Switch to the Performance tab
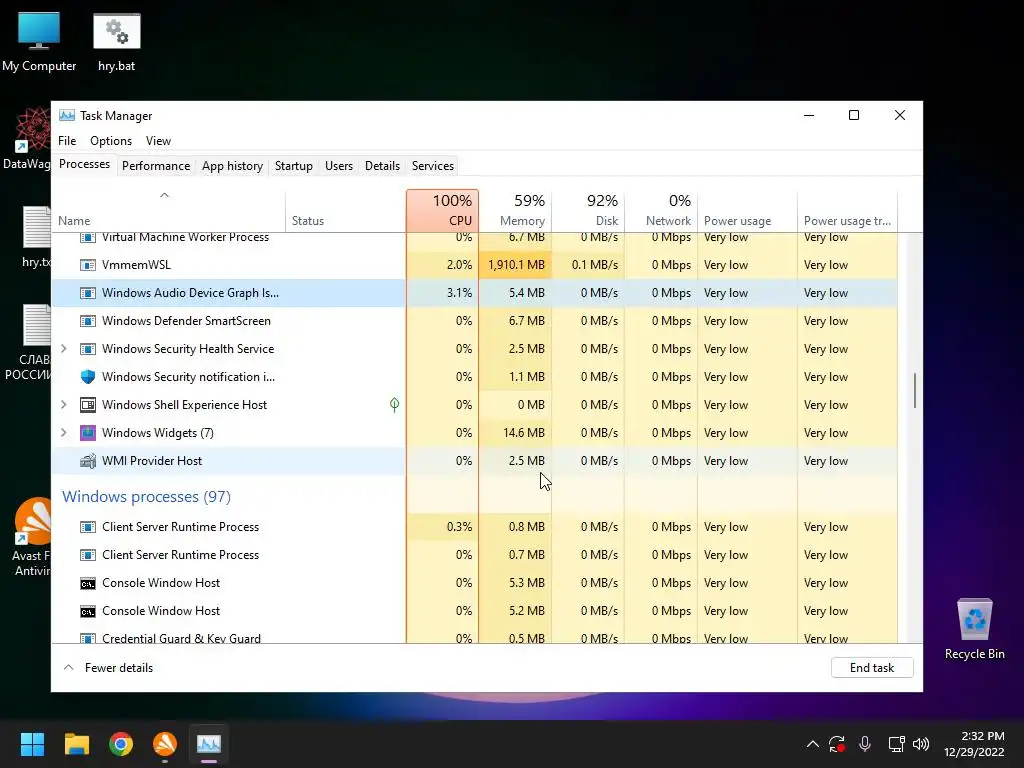This screenshot has height=768, width=1024. point(156,166)
